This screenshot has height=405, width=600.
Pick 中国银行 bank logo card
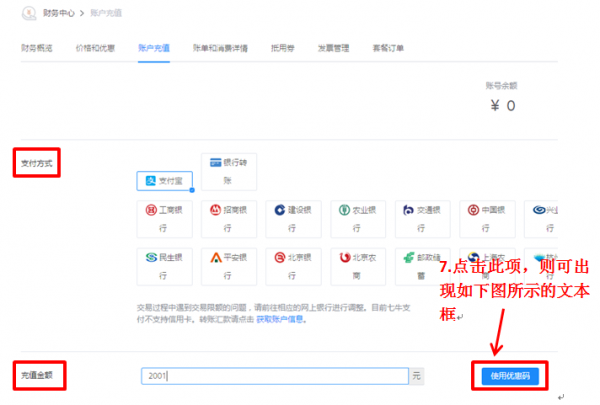(487, 219)
